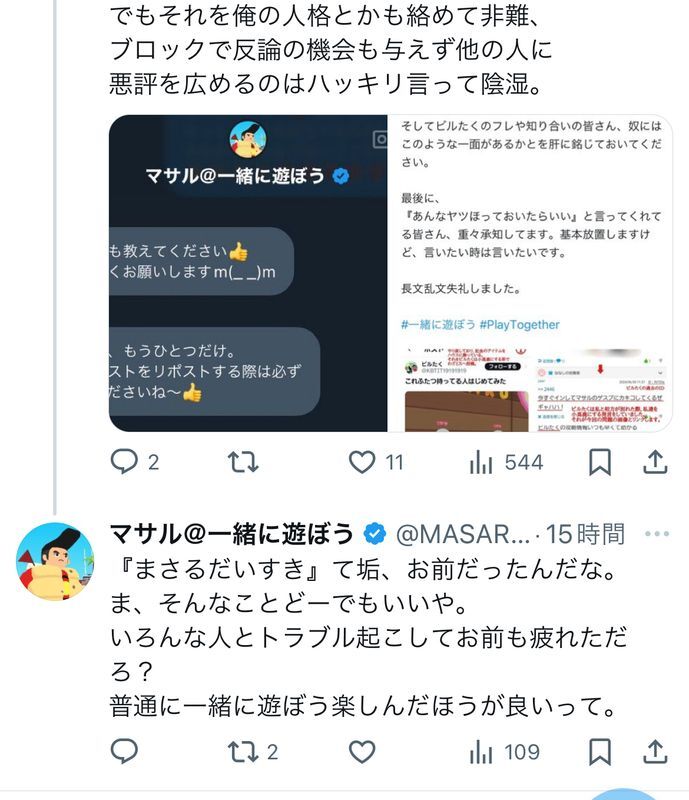Like the second マサル tweet
689x800 pixels.
(362, 752)
